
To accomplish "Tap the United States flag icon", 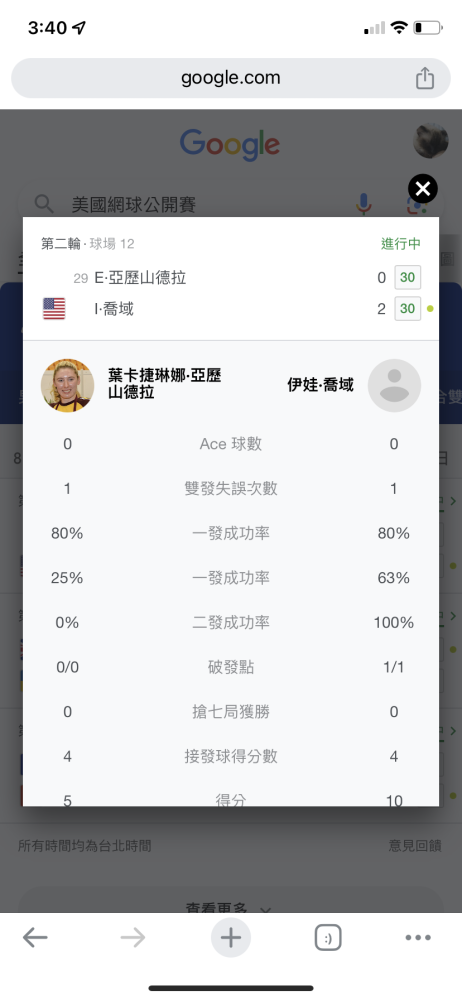I will 54,309.
